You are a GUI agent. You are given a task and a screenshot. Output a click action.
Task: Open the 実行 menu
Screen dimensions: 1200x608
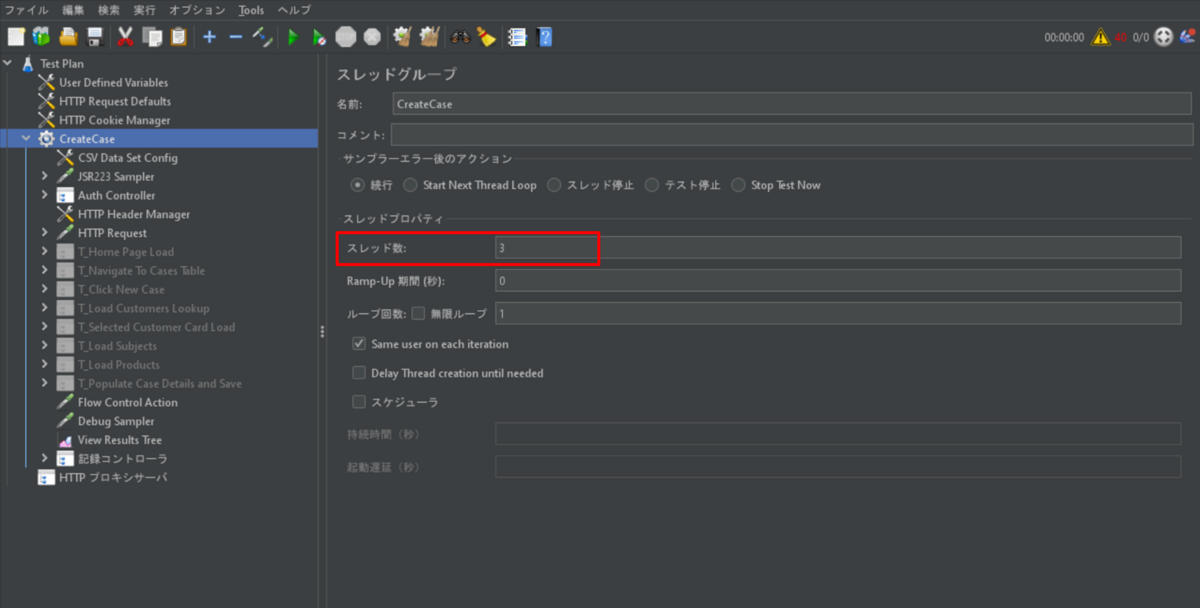coord(145,10)
